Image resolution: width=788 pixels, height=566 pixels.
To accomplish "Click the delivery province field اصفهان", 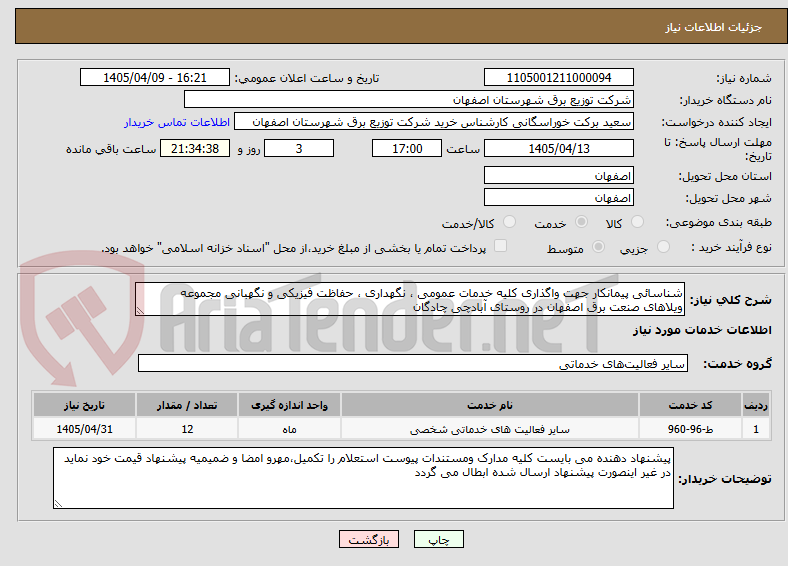I will coord(559,175).
